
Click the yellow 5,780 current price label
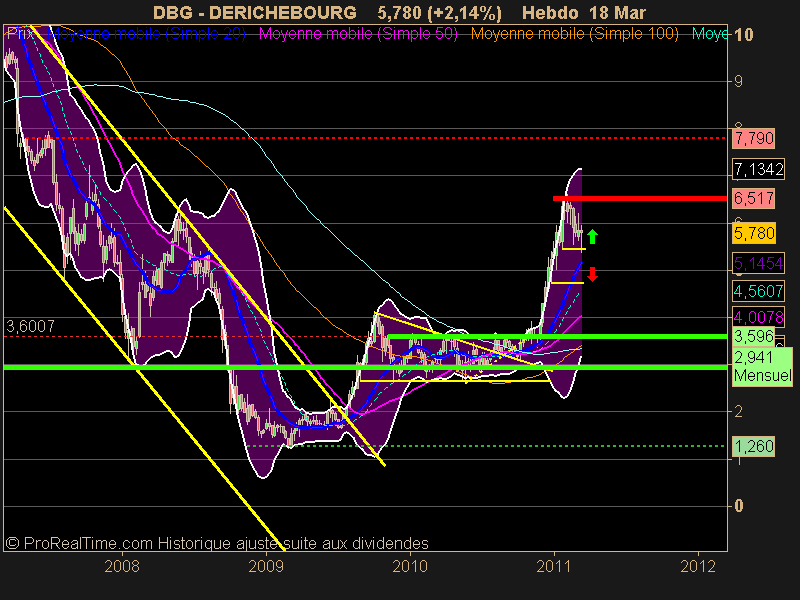coord(754,233)
